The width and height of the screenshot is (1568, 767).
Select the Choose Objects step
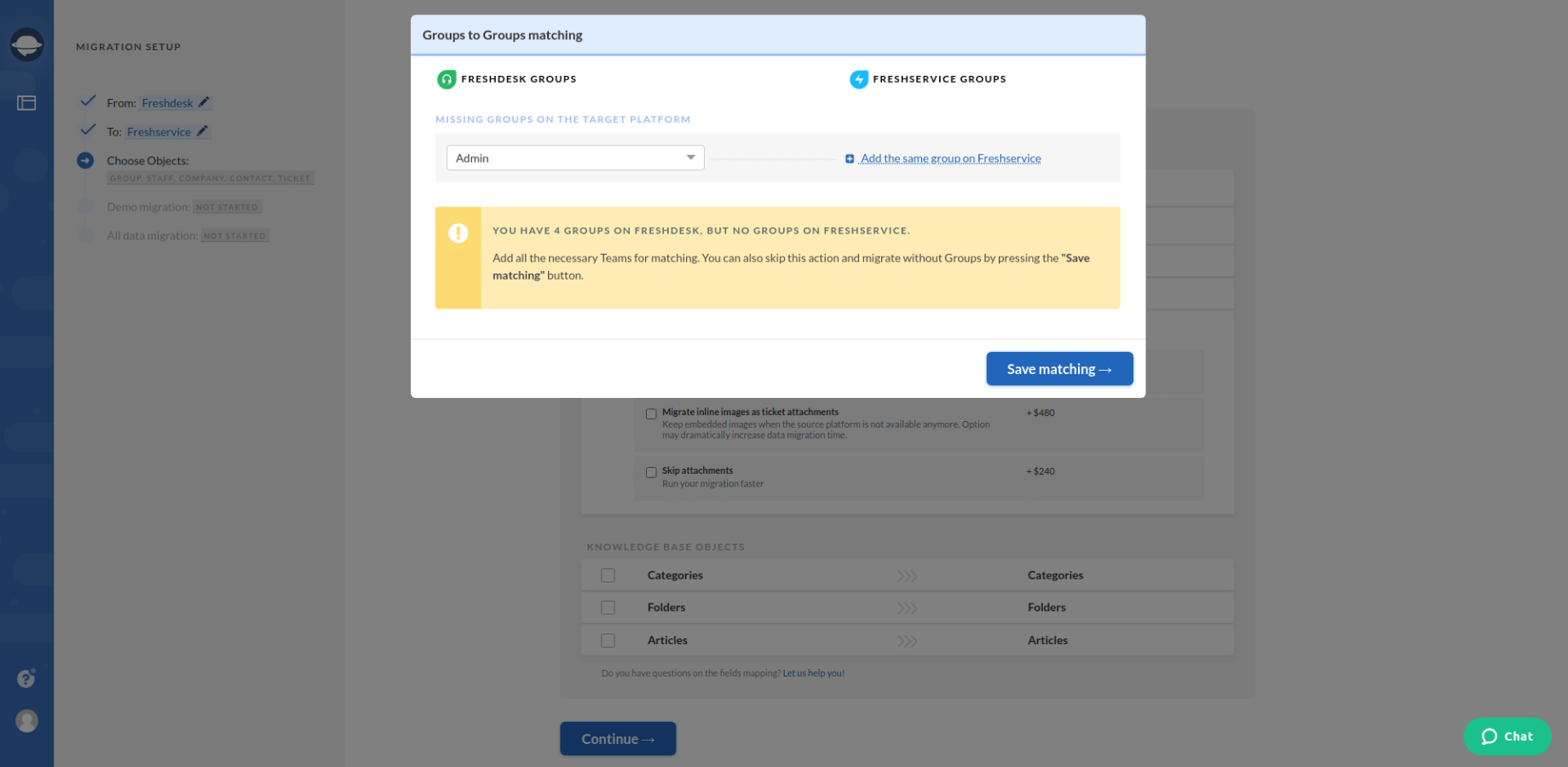[147, 161]
